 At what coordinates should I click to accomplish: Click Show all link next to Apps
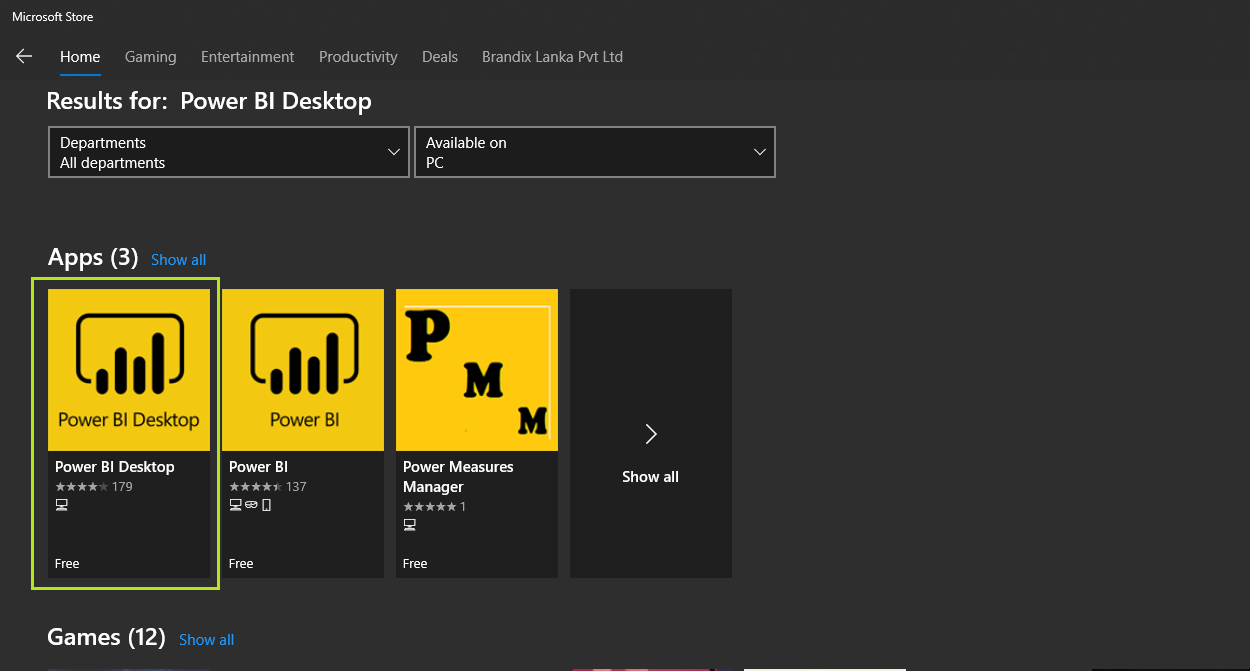tap(179, 260)
